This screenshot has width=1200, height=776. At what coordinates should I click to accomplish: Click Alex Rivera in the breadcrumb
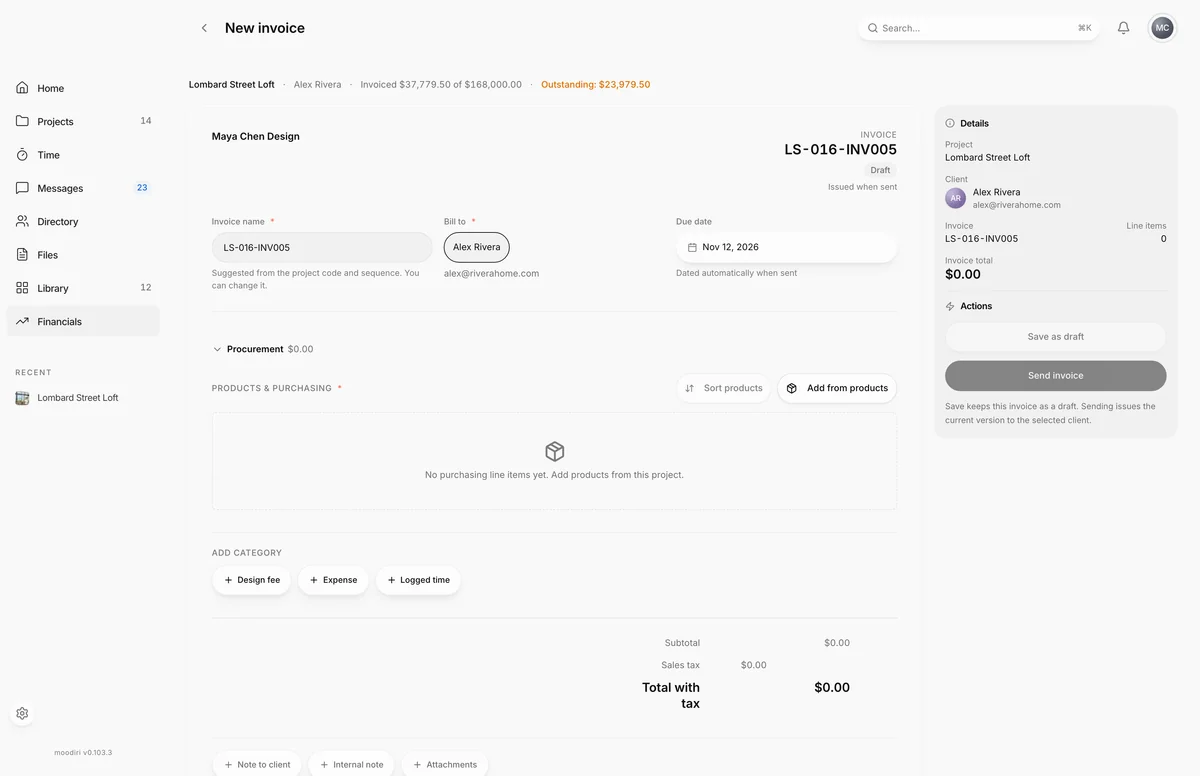pyautogui.click(x=318, y=85)
